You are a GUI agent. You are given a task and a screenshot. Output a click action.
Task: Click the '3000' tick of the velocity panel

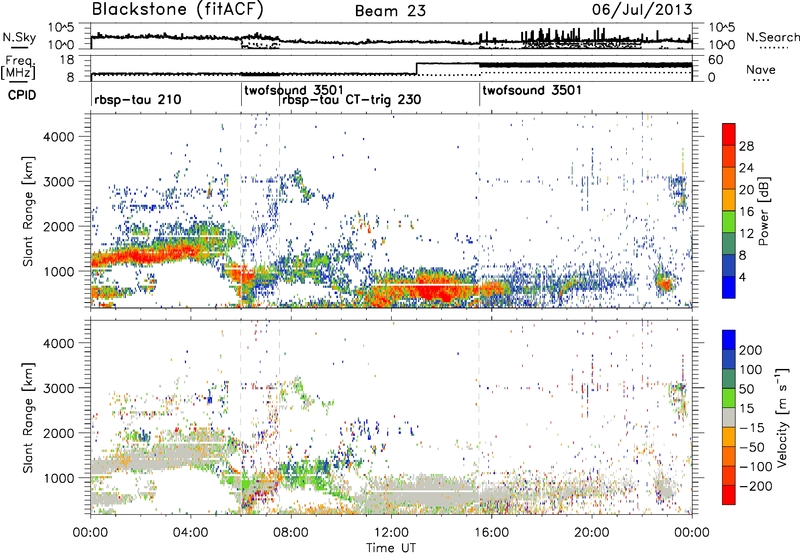pyautogui.click(x=59, y=388)
